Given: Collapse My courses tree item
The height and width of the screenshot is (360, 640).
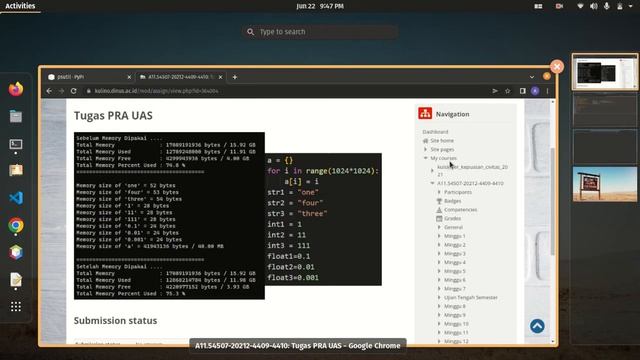Looking at the screenshot, I should point(425,158).
